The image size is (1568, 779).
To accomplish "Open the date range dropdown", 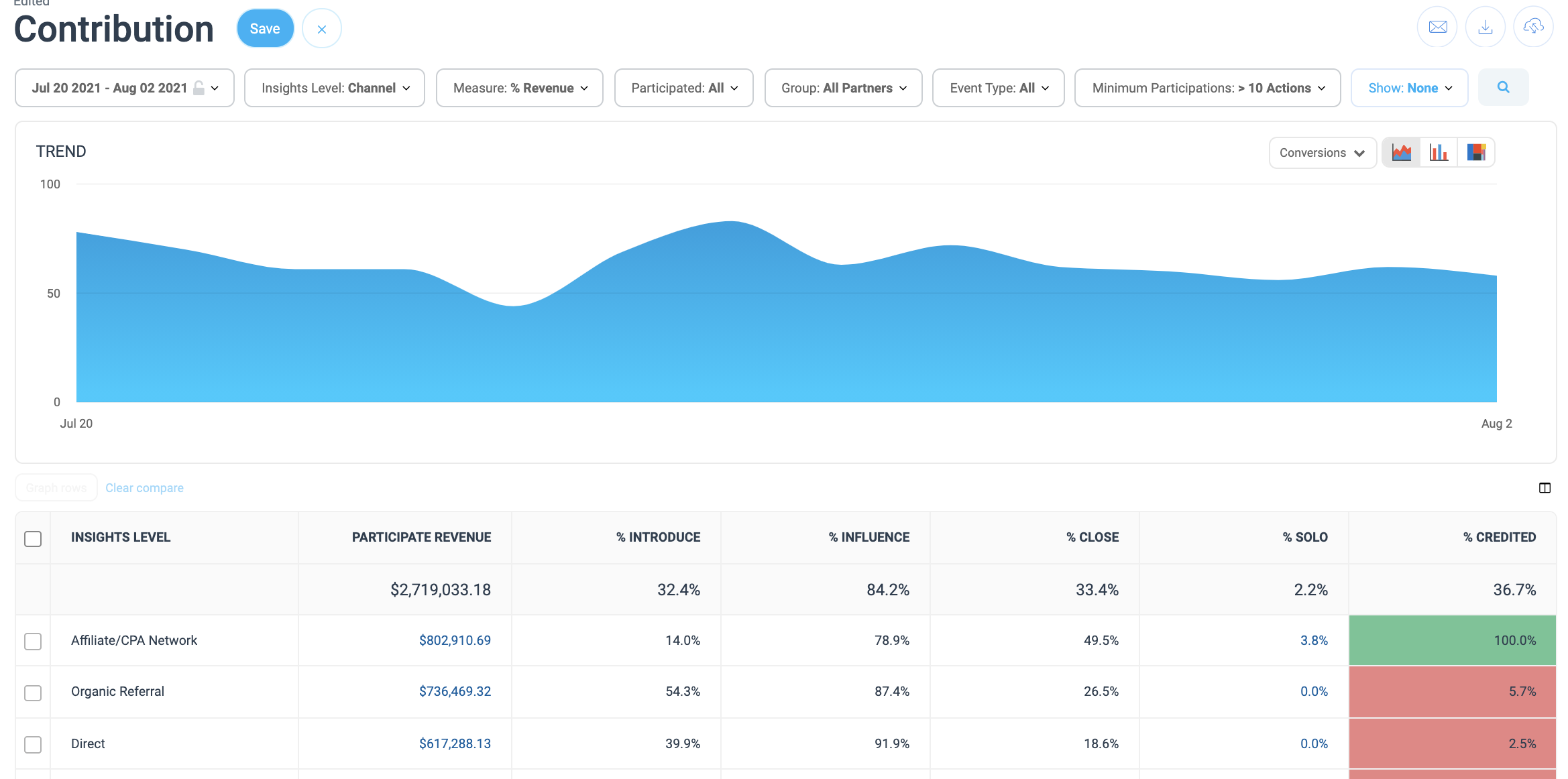I will pos(125,88).
